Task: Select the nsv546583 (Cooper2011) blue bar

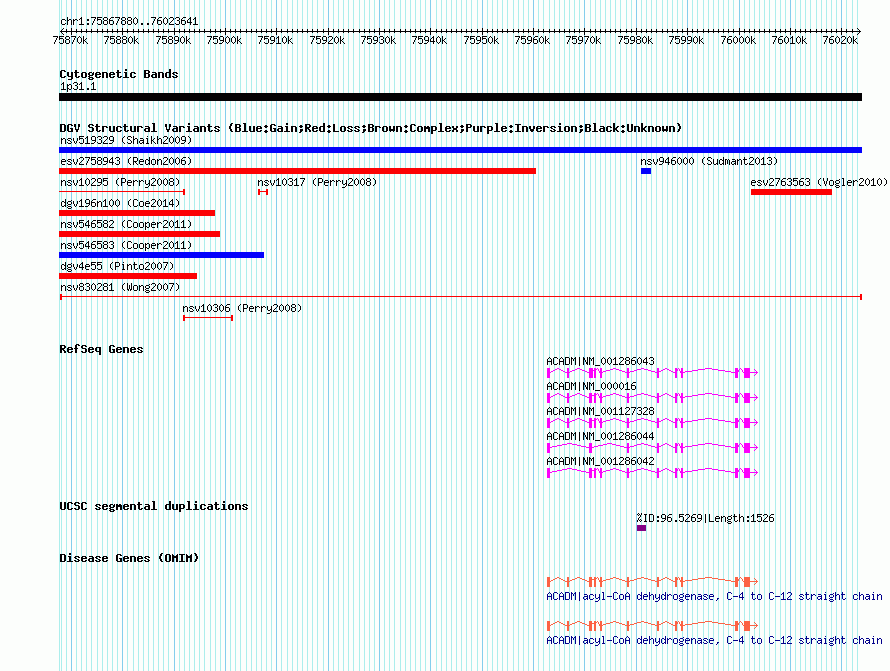Action: (x=162, y=255)
